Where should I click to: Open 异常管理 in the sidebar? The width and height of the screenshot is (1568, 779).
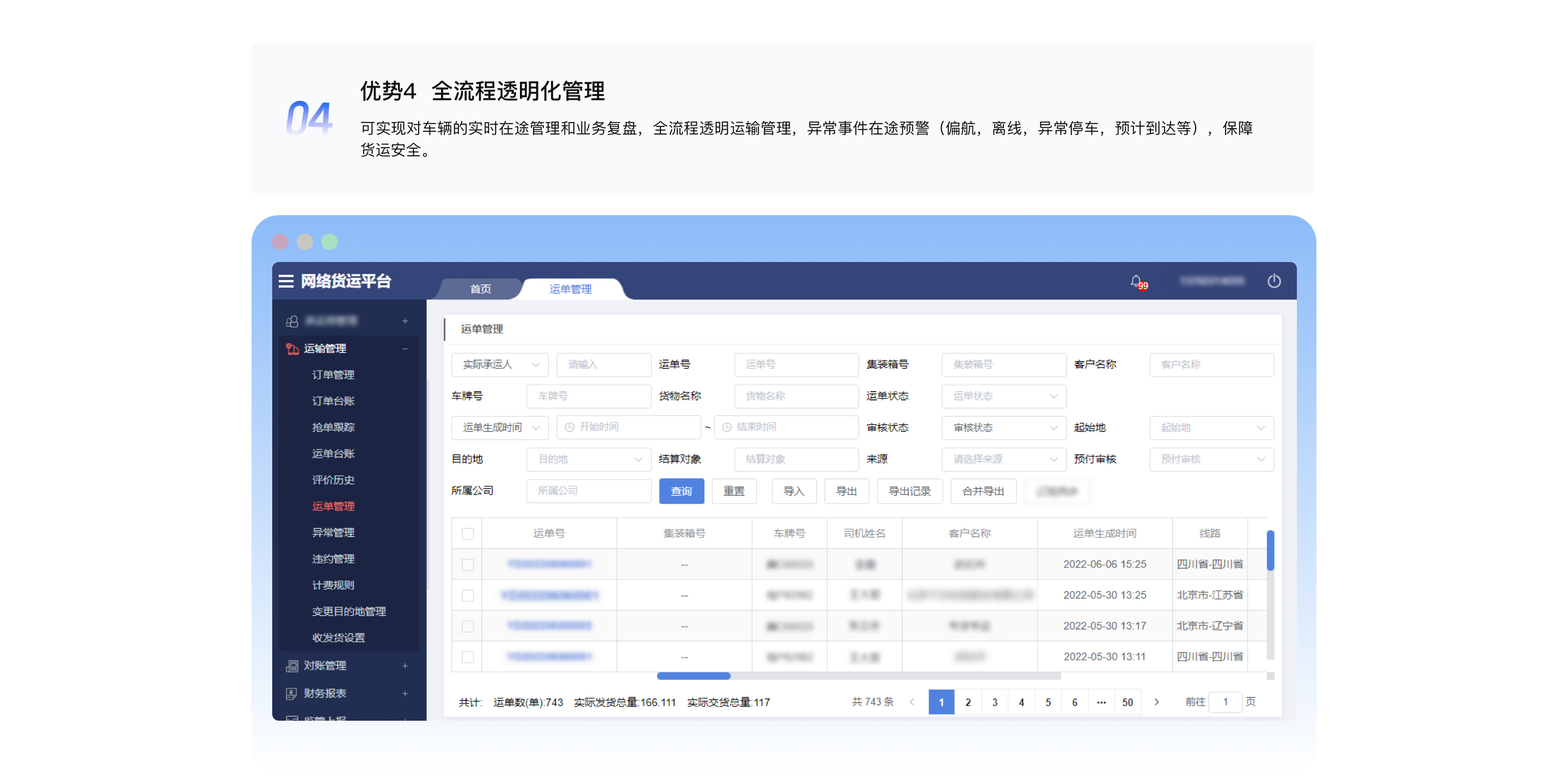[x=333, y=532]
